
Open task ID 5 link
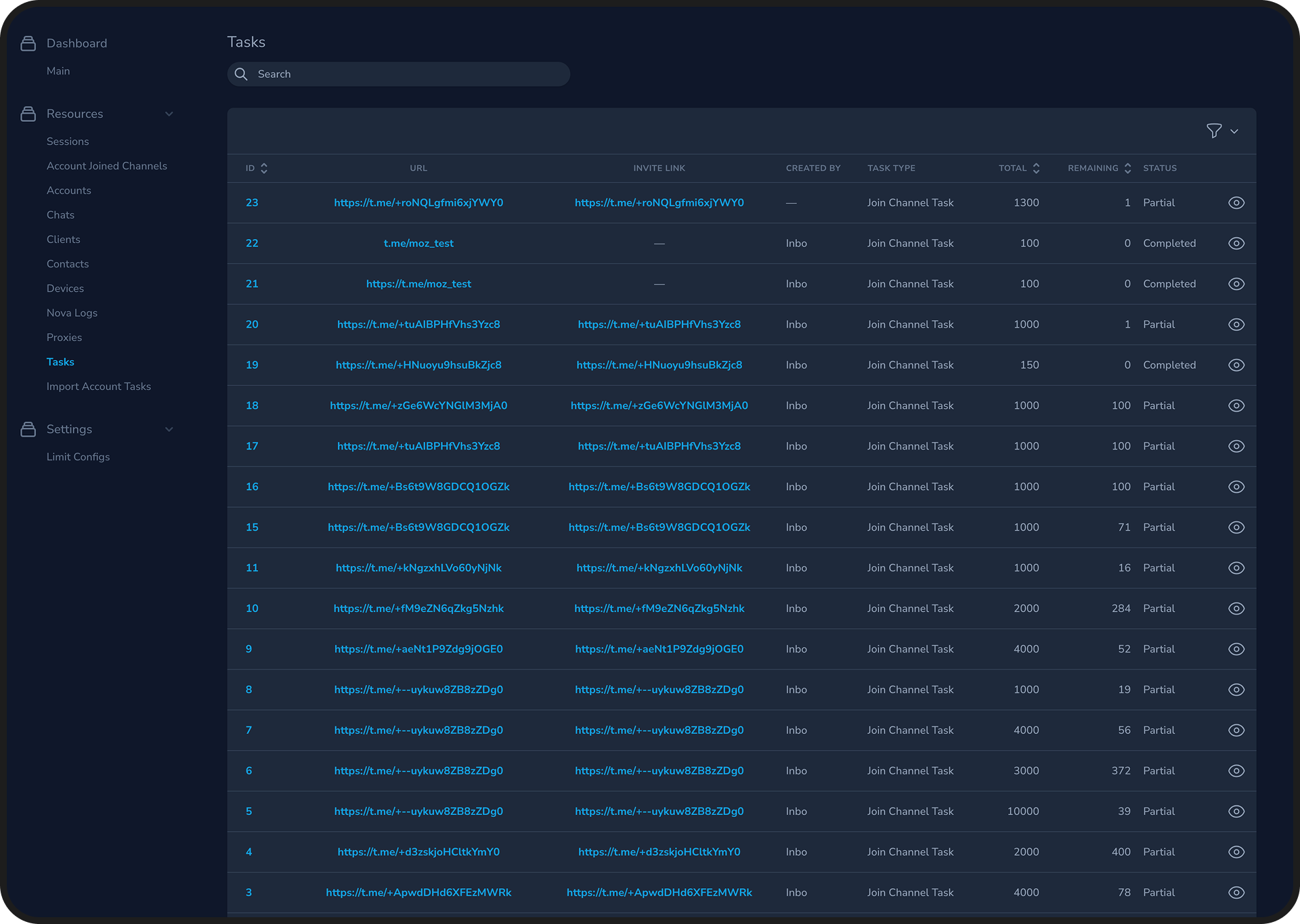tap(248, 812)
